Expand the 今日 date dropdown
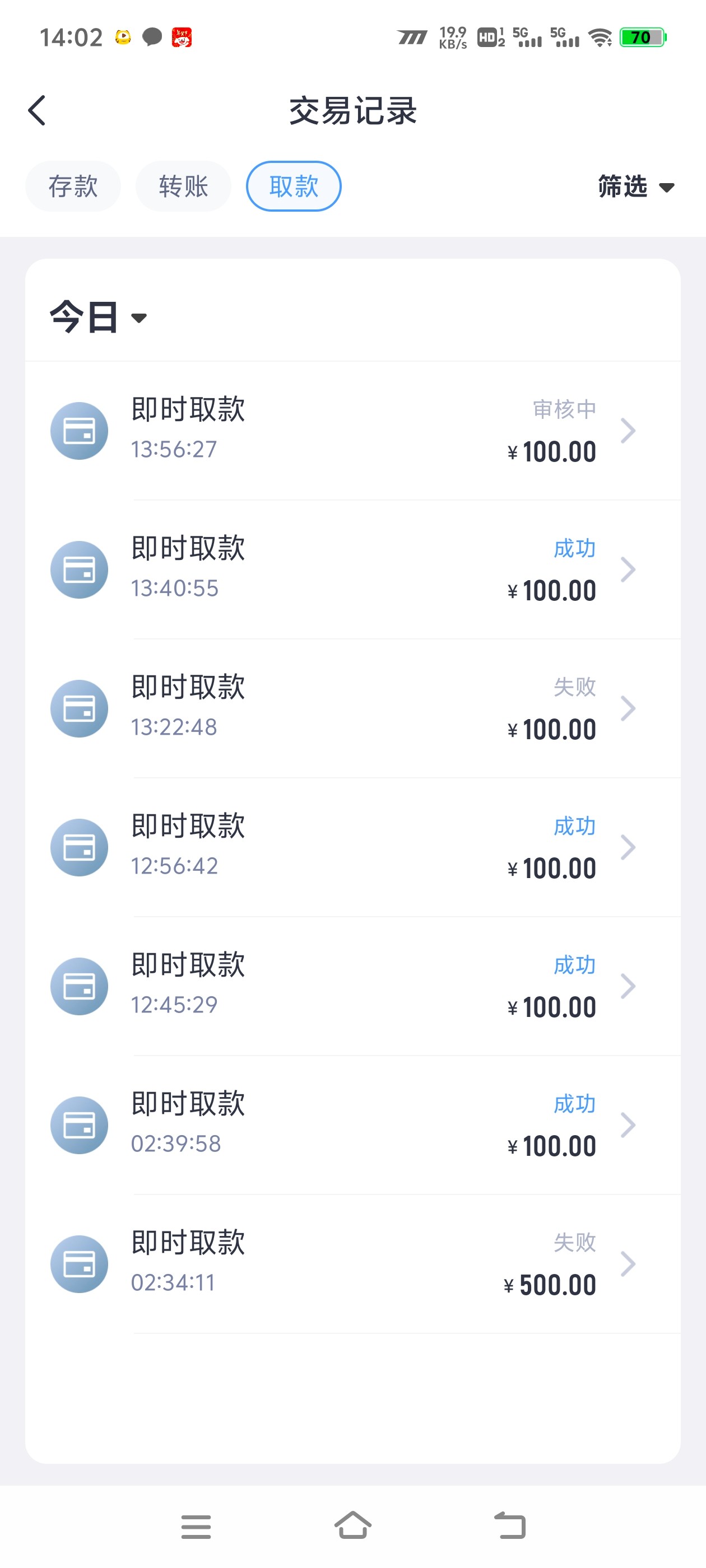This screenshot has width=706, height=1568. pos(98,317)
